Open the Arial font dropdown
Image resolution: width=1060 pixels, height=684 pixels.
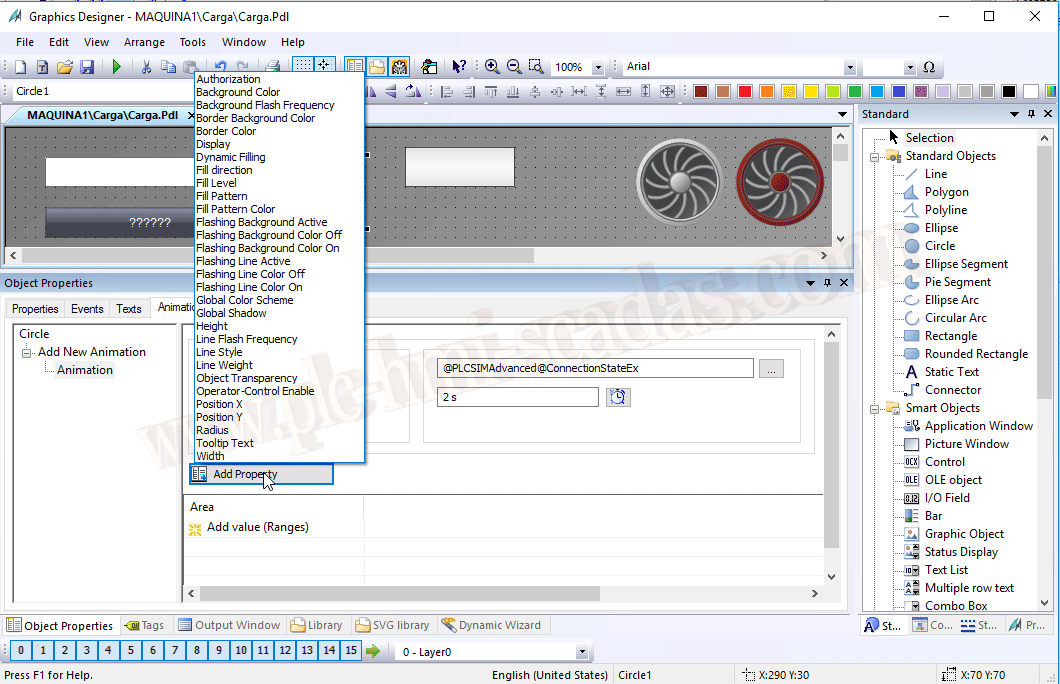pyautogui.click(x=850, y=67)
